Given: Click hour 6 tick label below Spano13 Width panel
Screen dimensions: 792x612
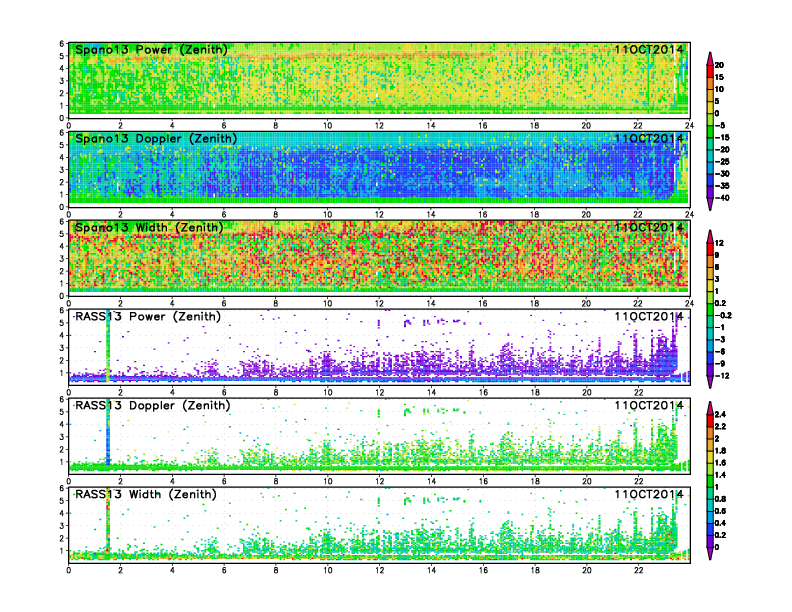Looking at the screenshot, I should click(224, 303).
